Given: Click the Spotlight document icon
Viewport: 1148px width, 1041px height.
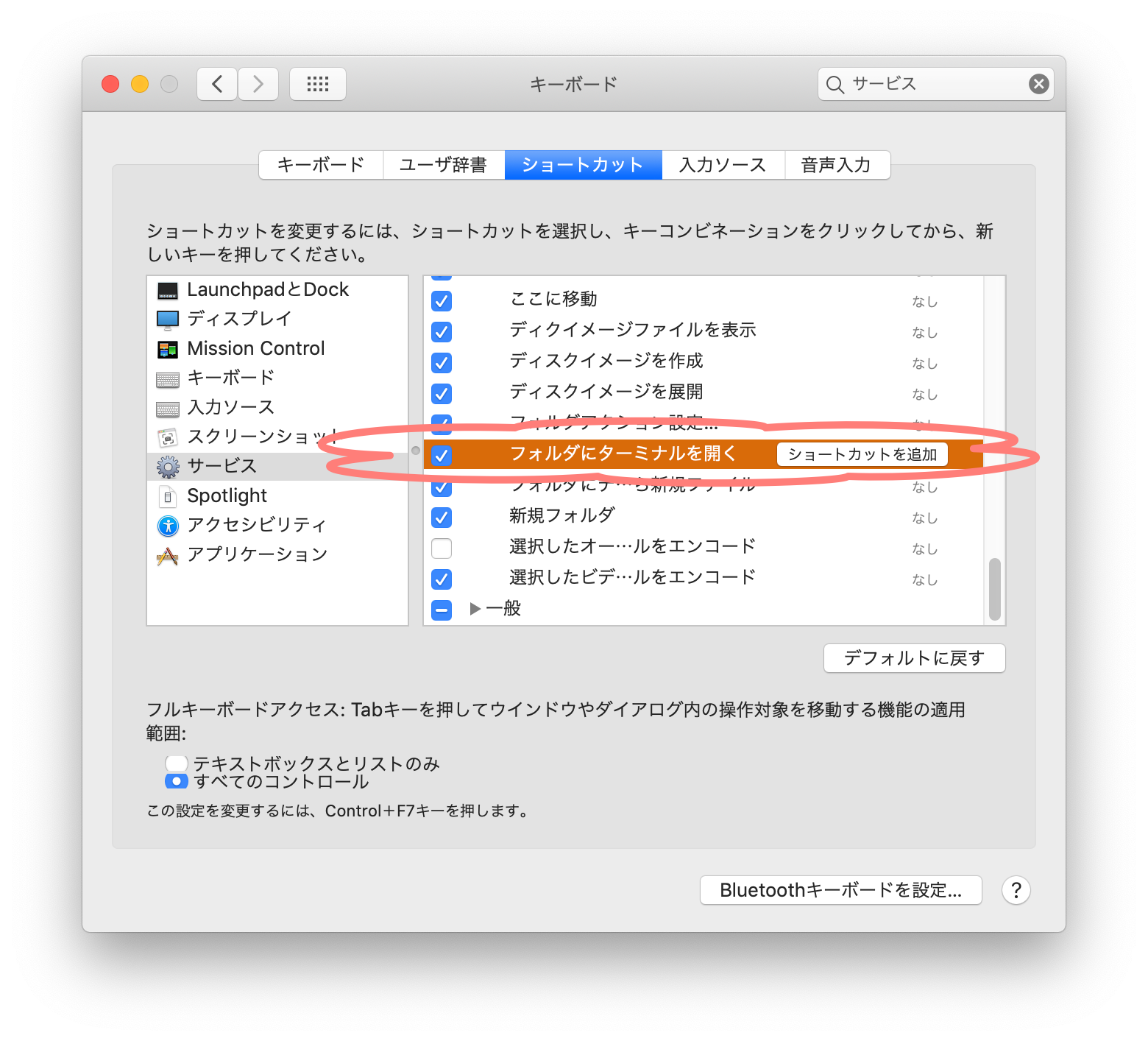Looking at the screenshot, I should (168, 497).
